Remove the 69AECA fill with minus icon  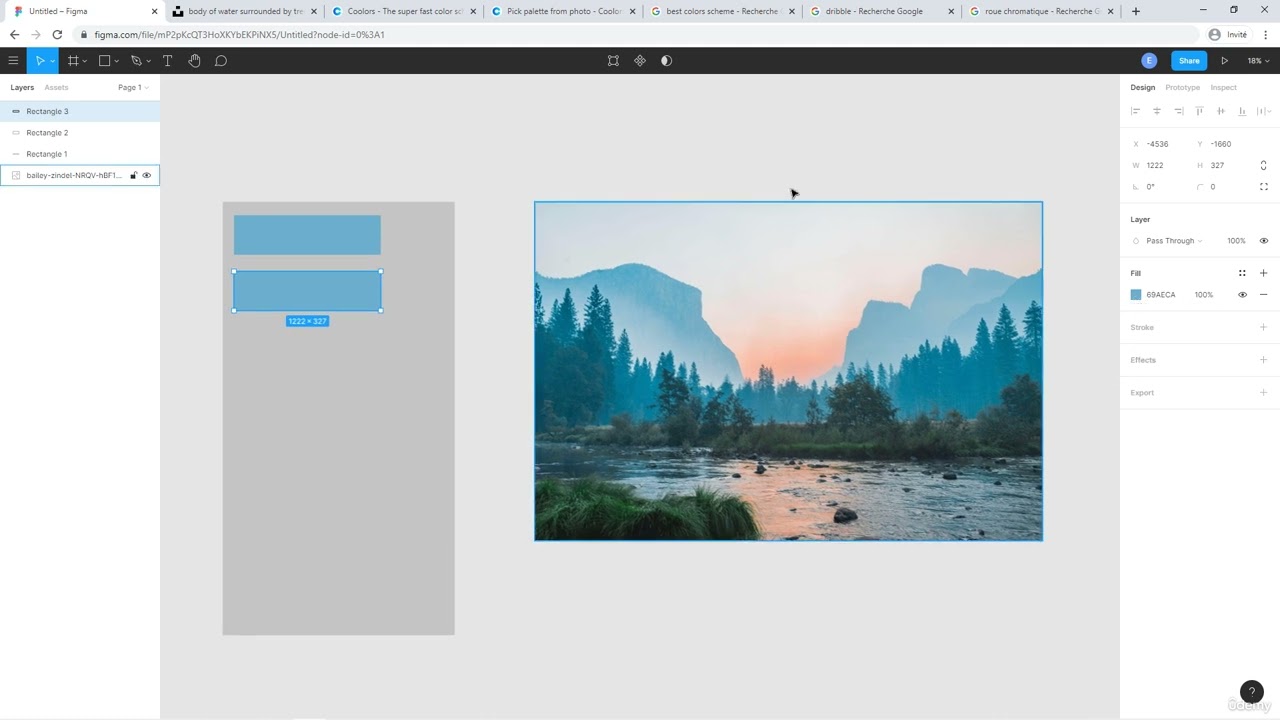pos(1263,295)
